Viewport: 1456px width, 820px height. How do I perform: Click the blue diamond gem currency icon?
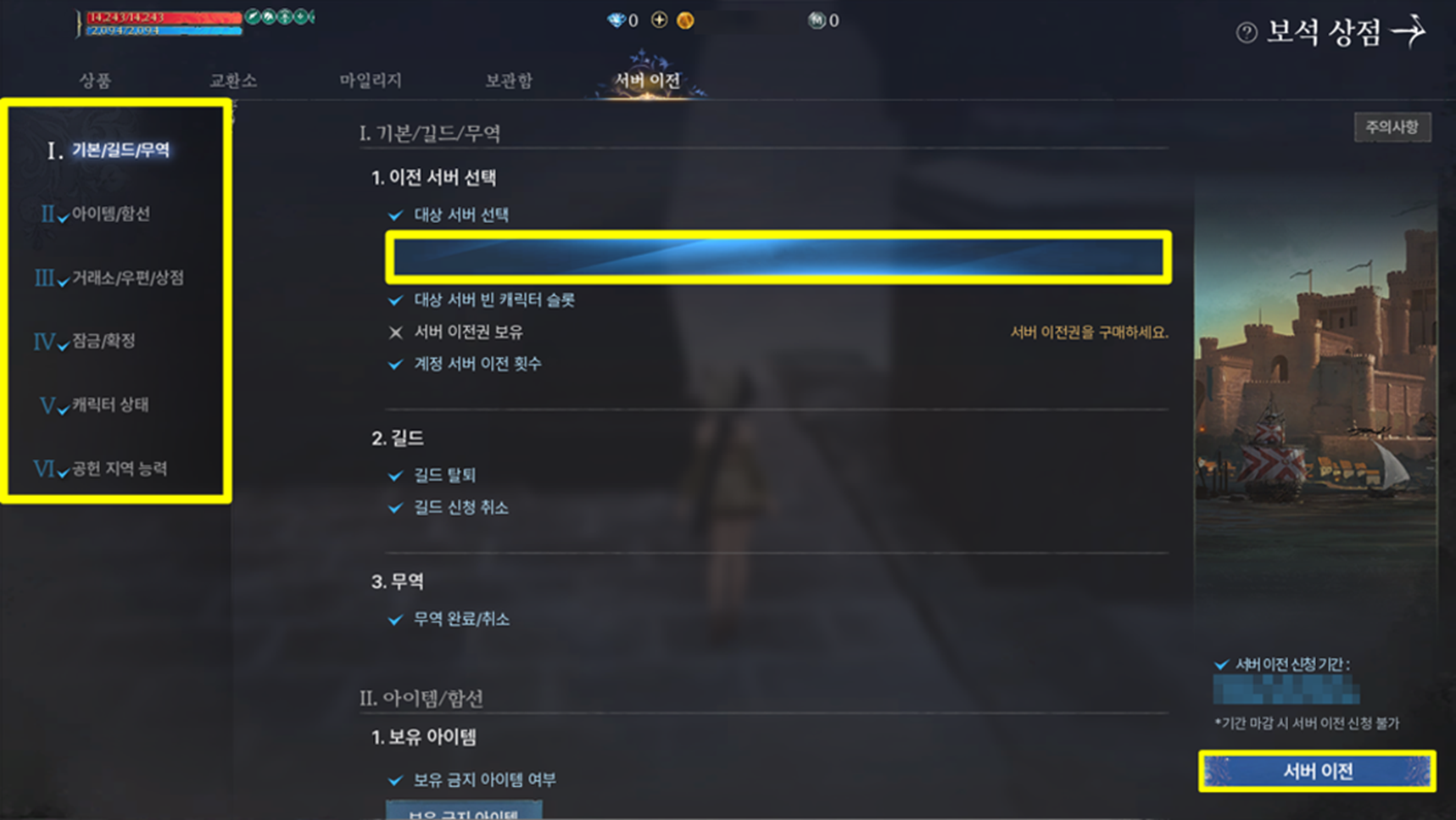tap(616, 20)
